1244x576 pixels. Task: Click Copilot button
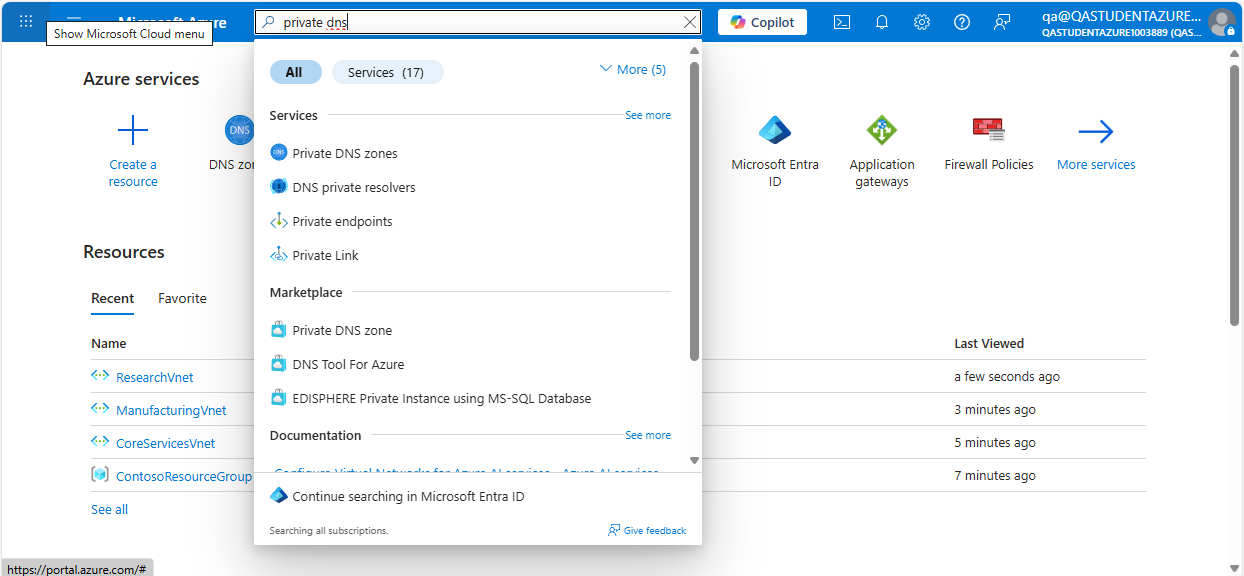tap(762, 22)
